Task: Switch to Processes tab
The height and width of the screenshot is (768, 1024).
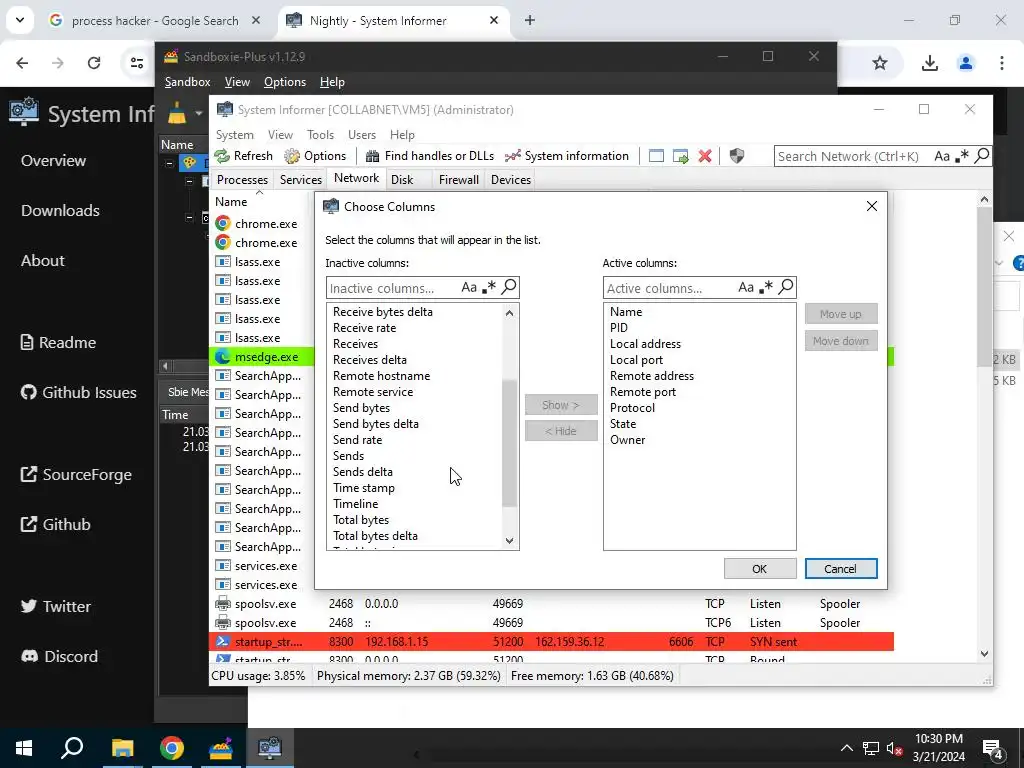Action: pyautogui.click(x=242, y=180)
